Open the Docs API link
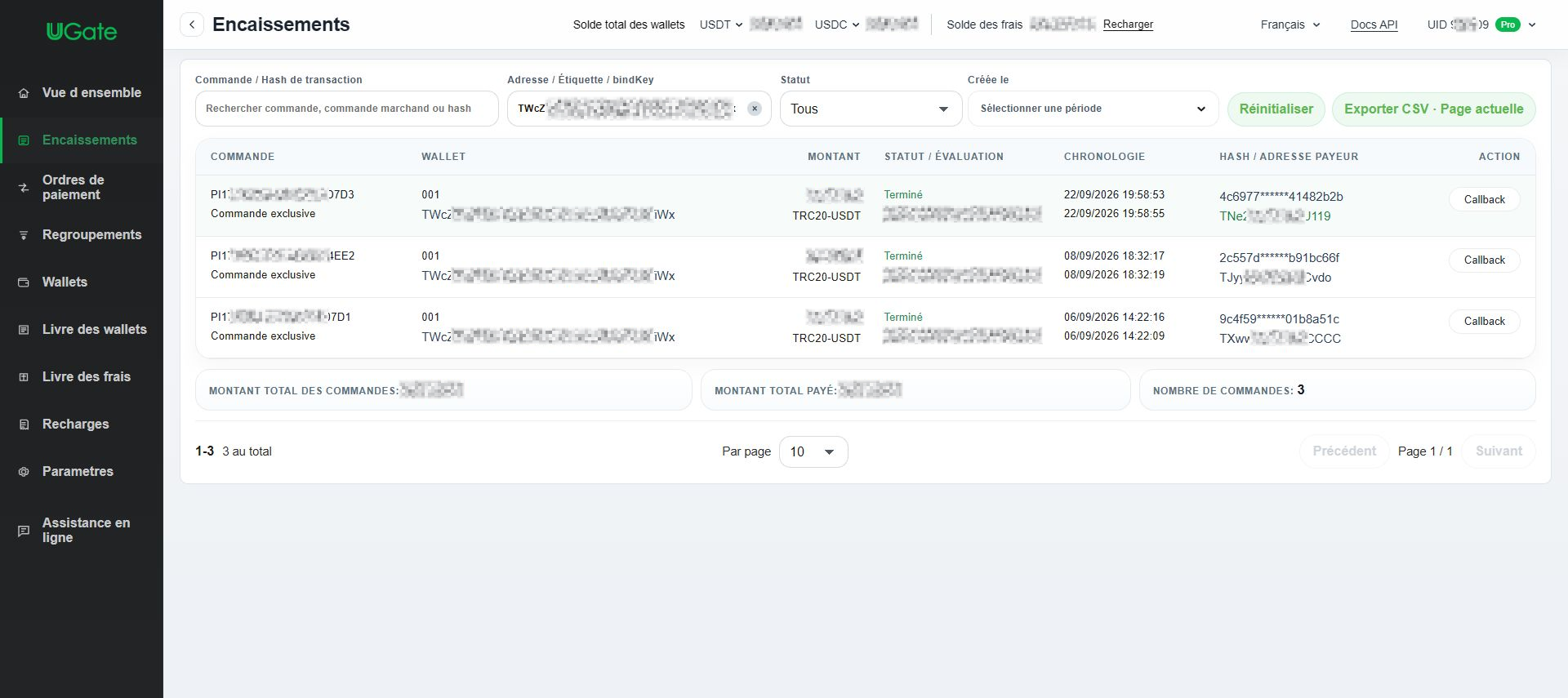 (1374, 24)
